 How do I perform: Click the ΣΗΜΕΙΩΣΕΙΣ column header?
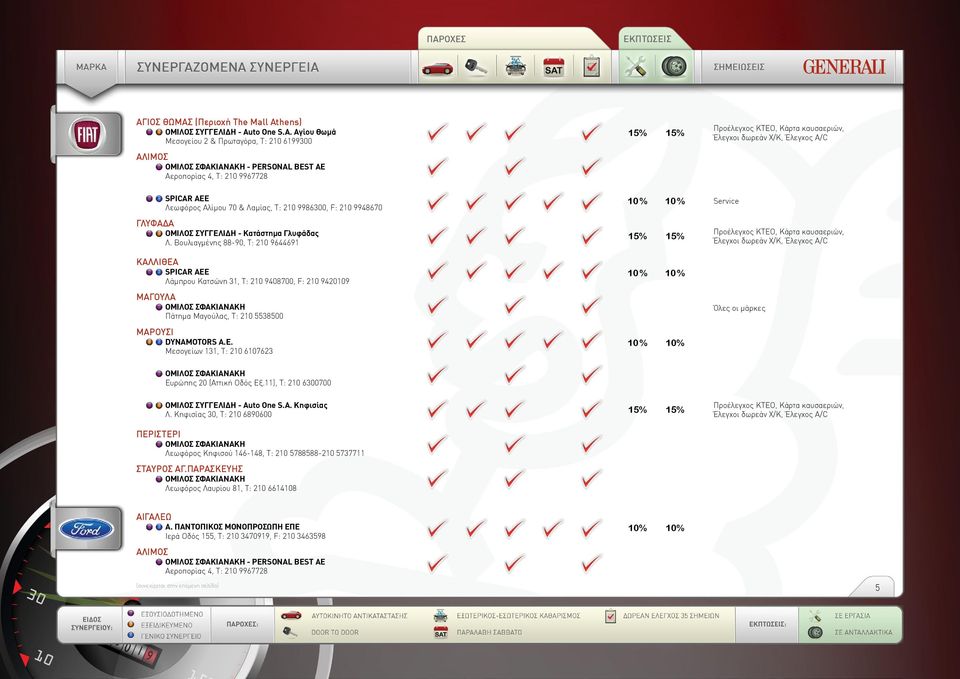pyautogui.click(x=739, y=67)
